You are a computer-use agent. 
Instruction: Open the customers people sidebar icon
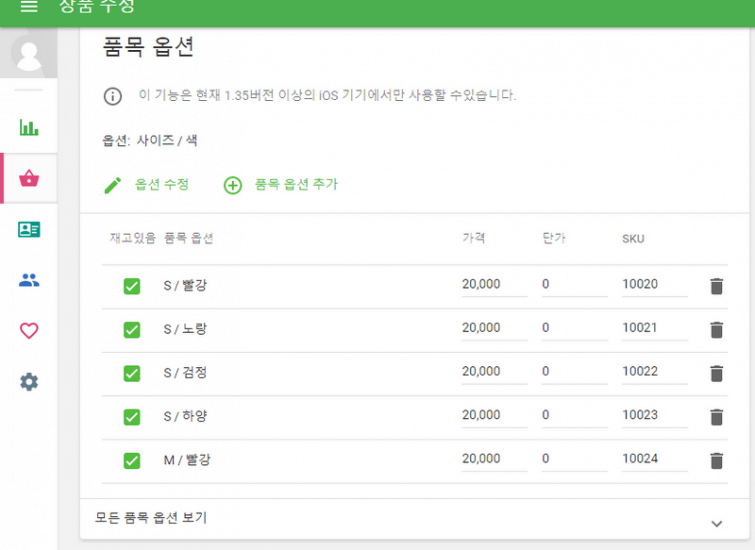[29, 280]
